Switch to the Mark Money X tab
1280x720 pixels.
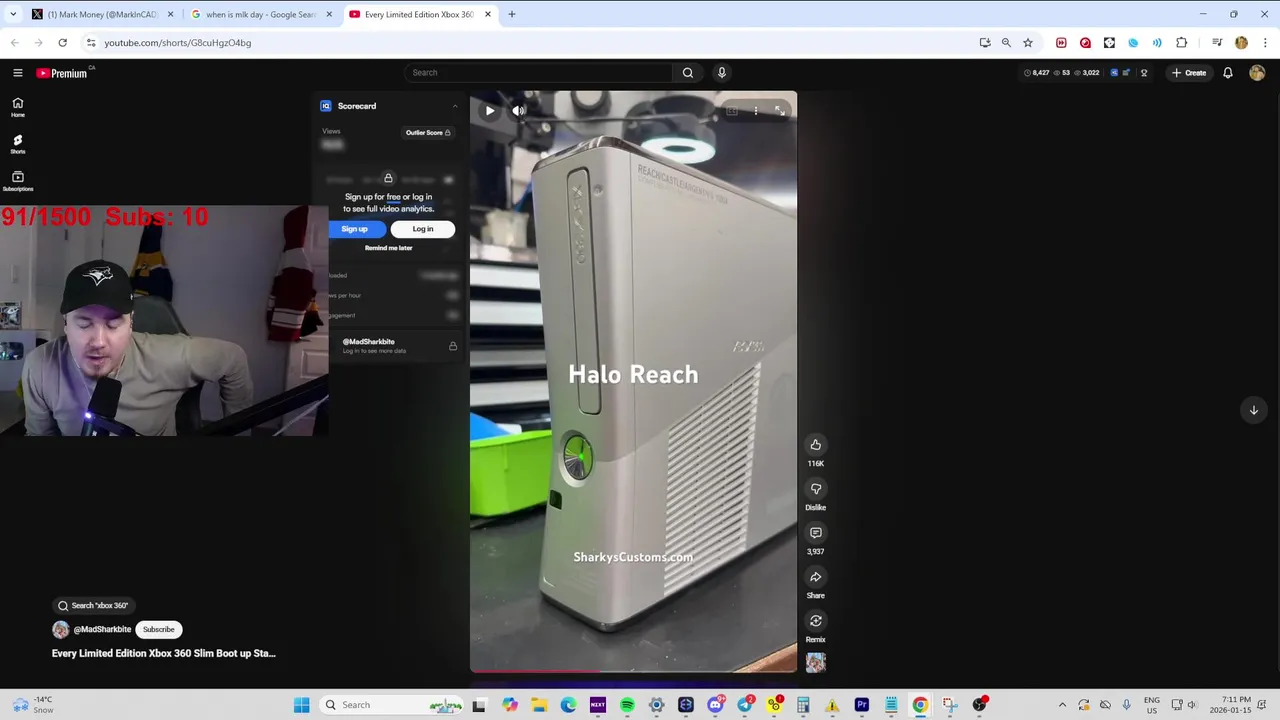coord(102,14)
